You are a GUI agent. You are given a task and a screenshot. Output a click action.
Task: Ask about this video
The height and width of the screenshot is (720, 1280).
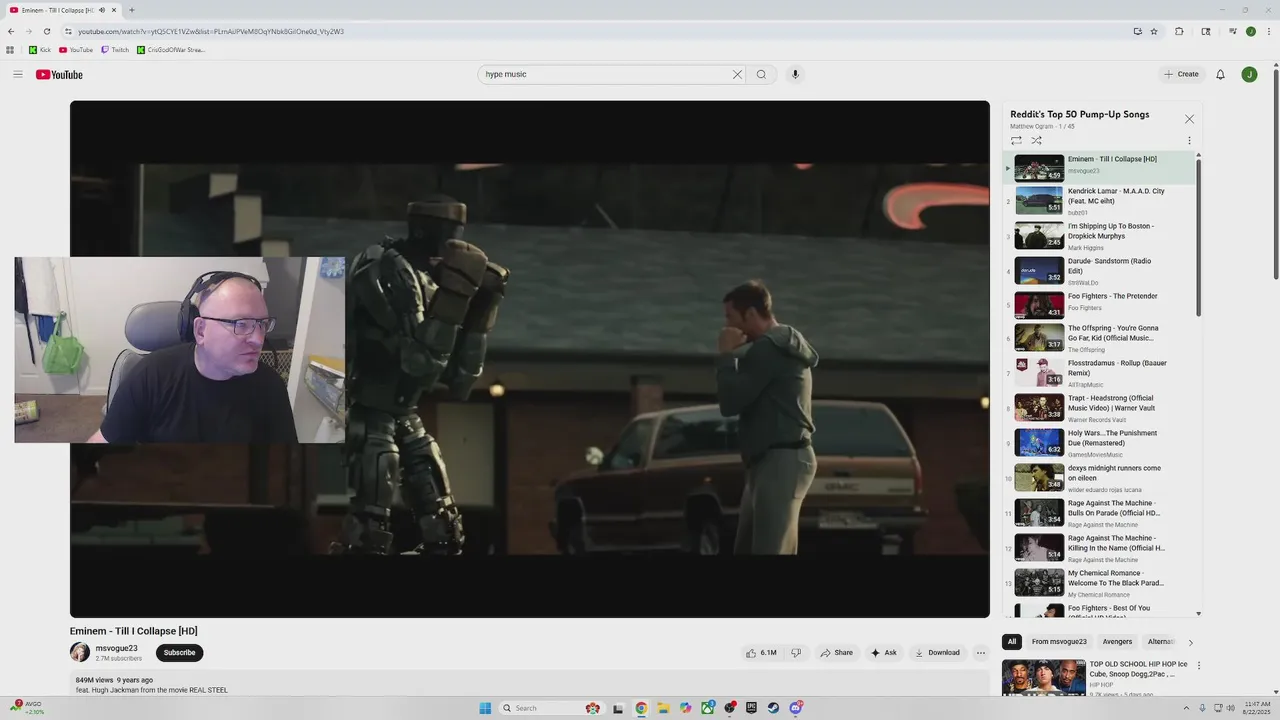tap(883, 653)
